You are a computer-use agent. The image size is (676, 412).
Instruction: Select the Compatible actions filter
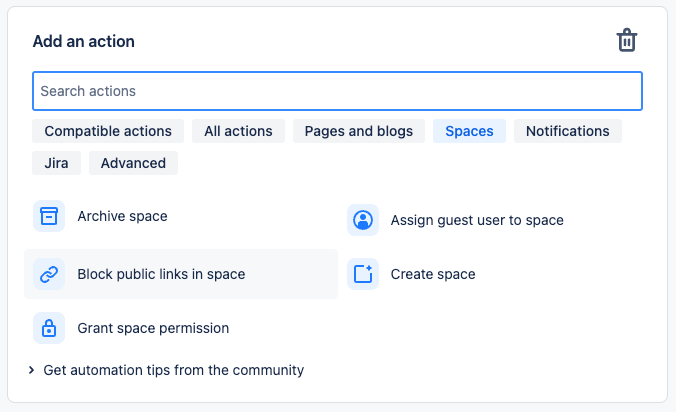point(108,131)
